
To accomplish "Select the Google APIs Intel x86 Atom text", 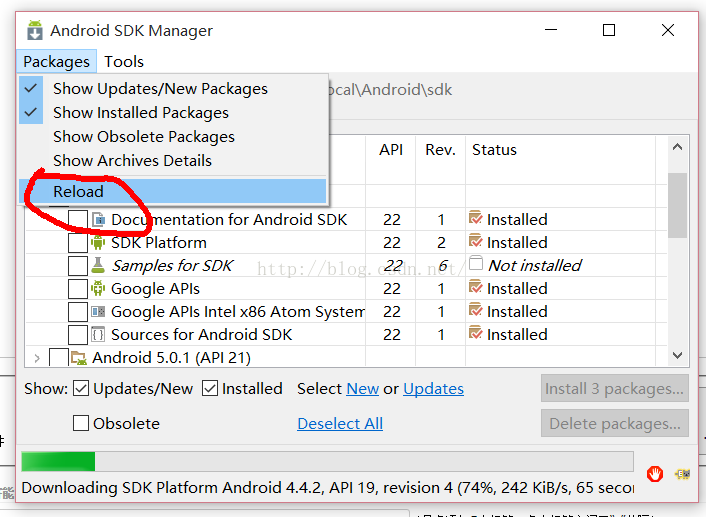I will point(238,312).
